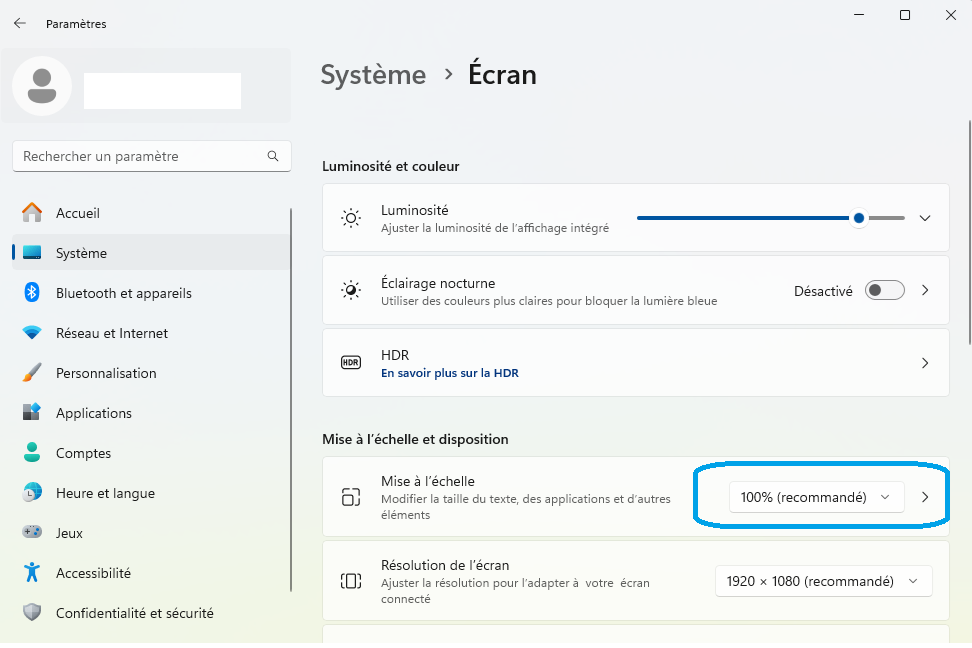Click the Wi-Fi Réseau icon
Viewport: 972px width, 648px height.
click(x=32, y=332)
